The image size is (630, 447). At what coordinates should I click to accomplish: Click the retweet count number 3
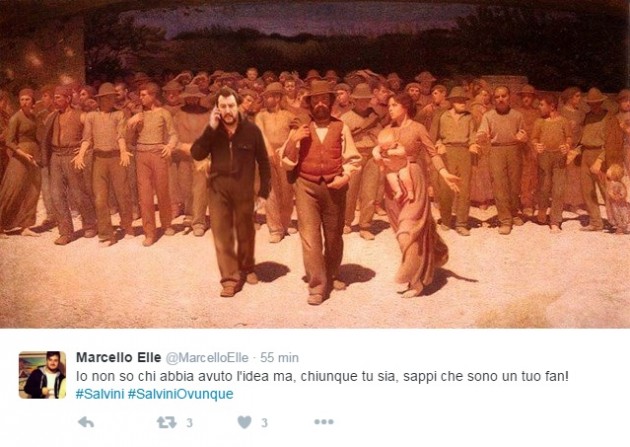[189, 423]
